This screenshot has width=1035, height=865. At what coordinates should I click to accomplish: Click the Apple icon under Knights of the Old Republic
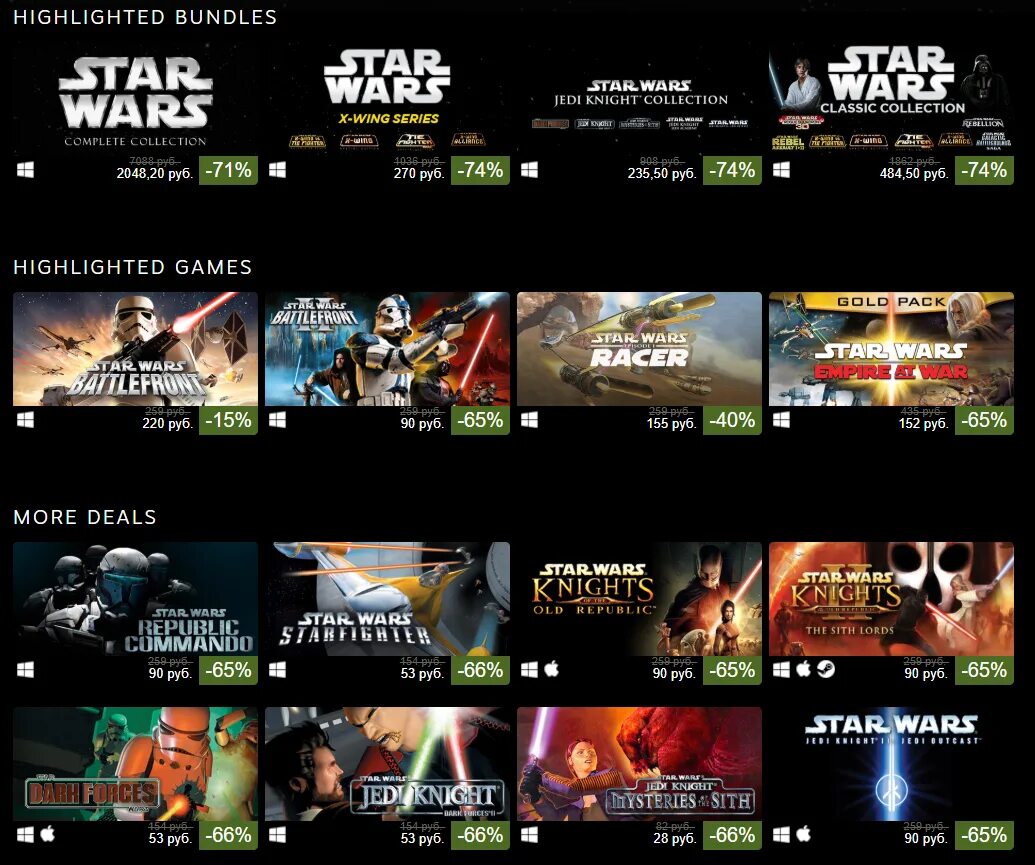click(x=552, y=670)
